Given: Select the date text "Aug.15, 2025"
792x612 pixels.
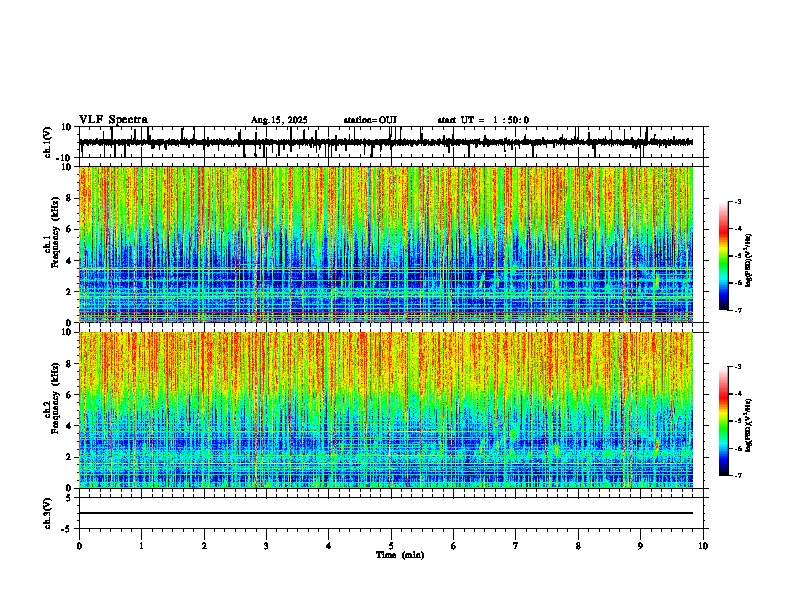Looking at the screenshot, I should (x=279, y=120).
